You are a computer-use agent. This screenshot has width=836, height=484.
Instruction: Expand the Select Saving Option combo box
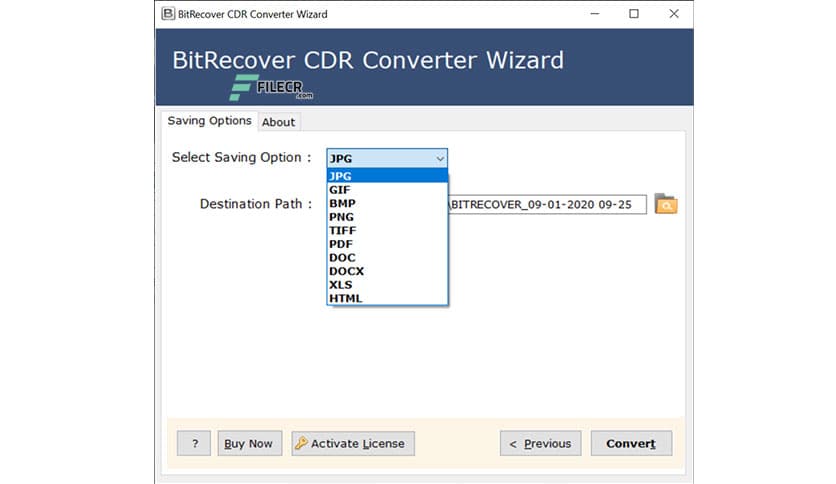(x=387, y=158)
